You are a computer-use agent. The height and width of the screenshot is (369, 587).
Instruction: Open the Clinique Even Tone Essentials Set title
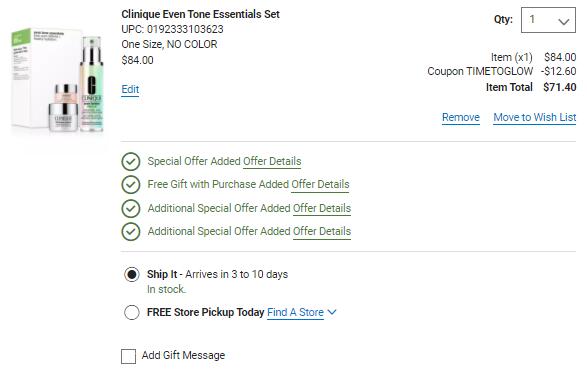[x=200, y=14]
